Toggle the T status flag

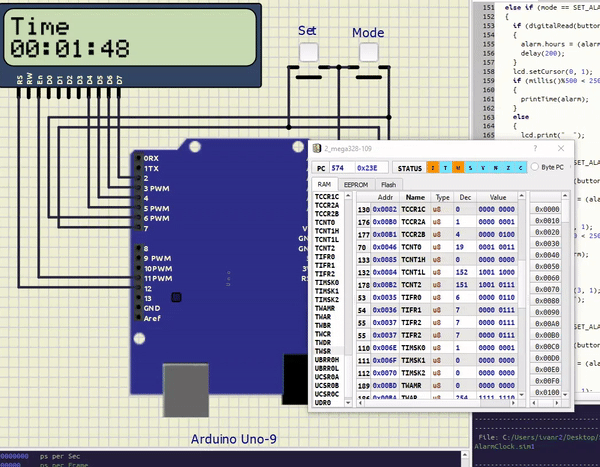[445, 168]
